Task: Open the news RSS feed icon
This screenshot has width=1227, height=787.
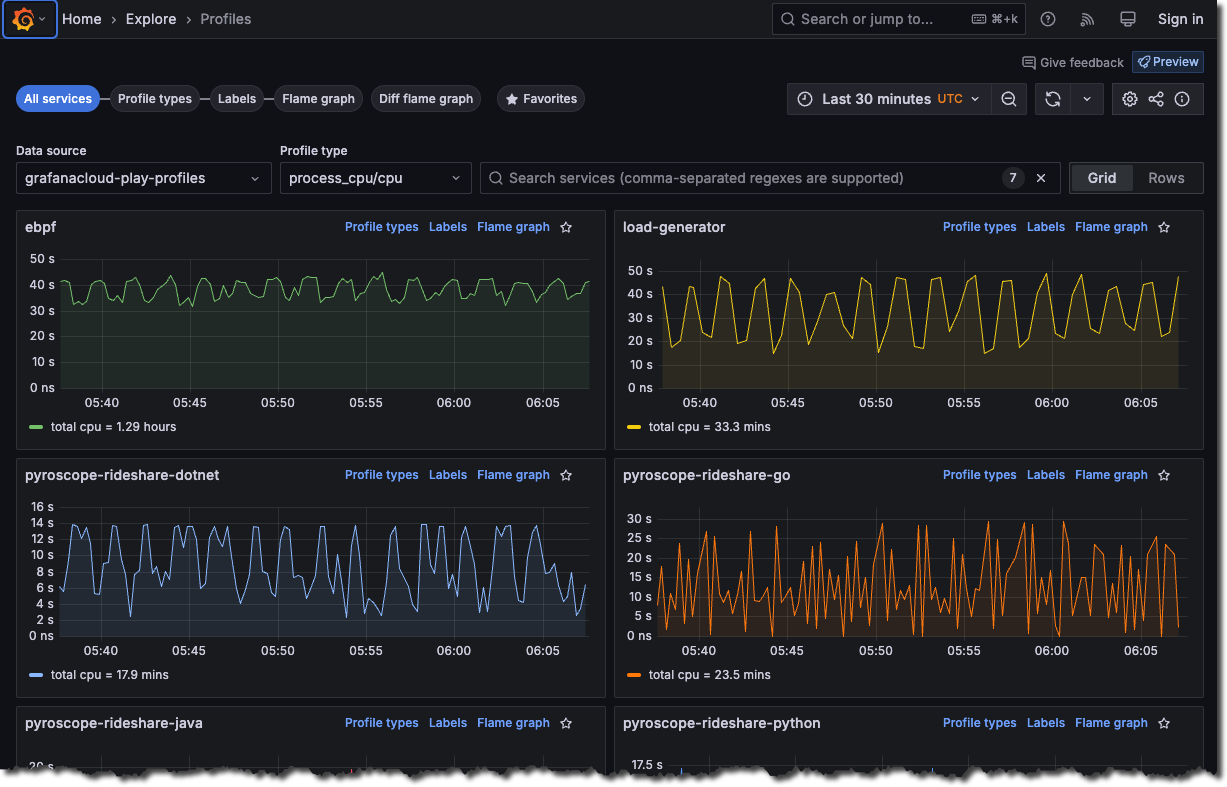Action: (x=1088, y=19)
